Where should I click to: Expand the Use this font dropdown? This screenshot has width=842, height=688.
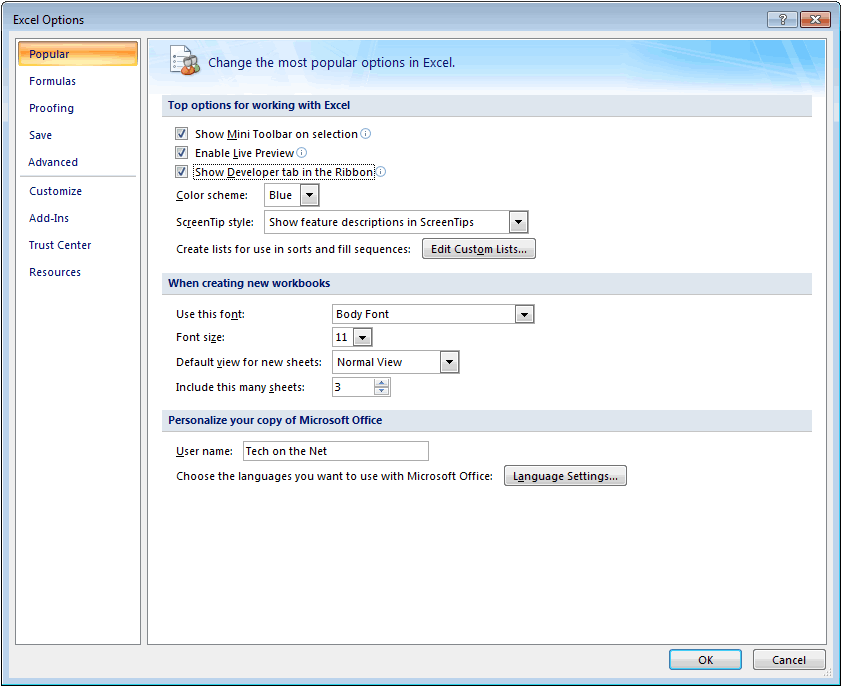point(524,314)
